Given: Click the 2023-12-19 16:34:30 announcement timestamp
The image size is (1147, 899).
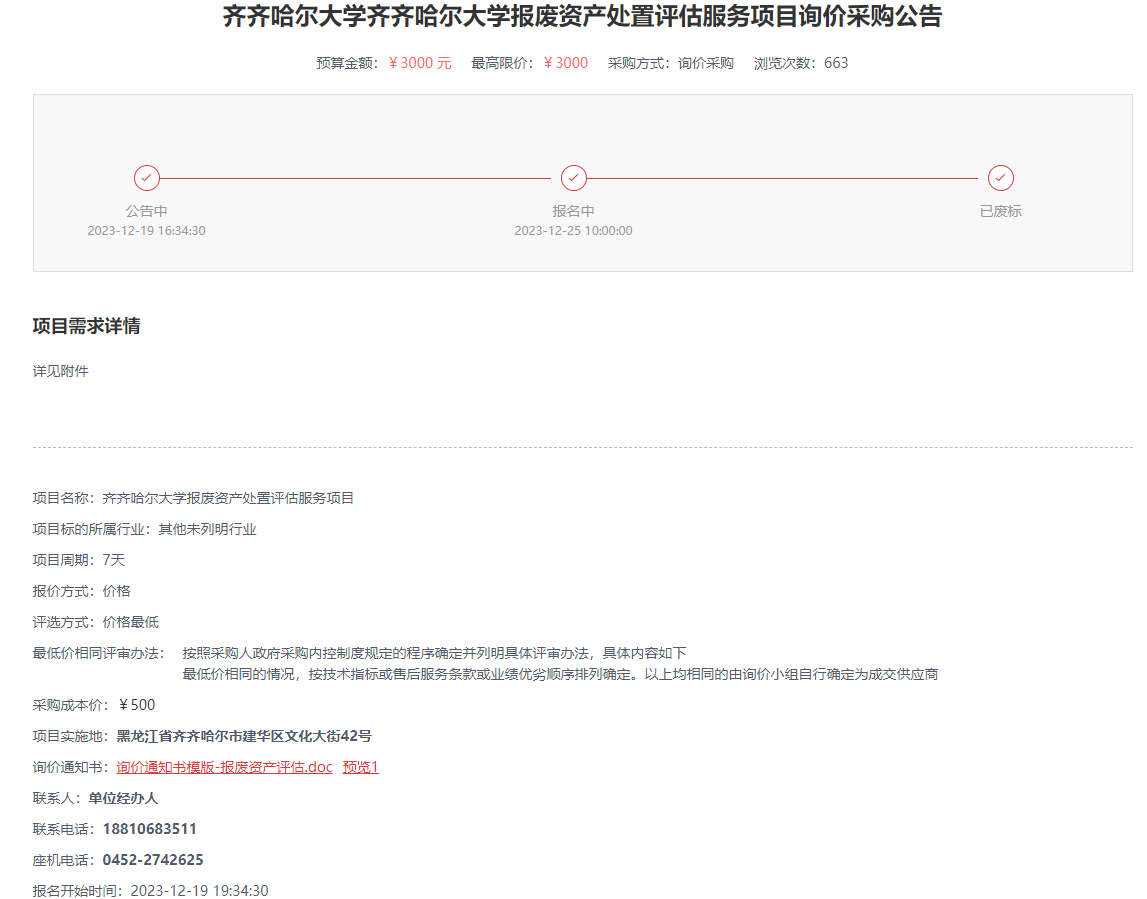Looking at the screenshot, I should 146,231.
